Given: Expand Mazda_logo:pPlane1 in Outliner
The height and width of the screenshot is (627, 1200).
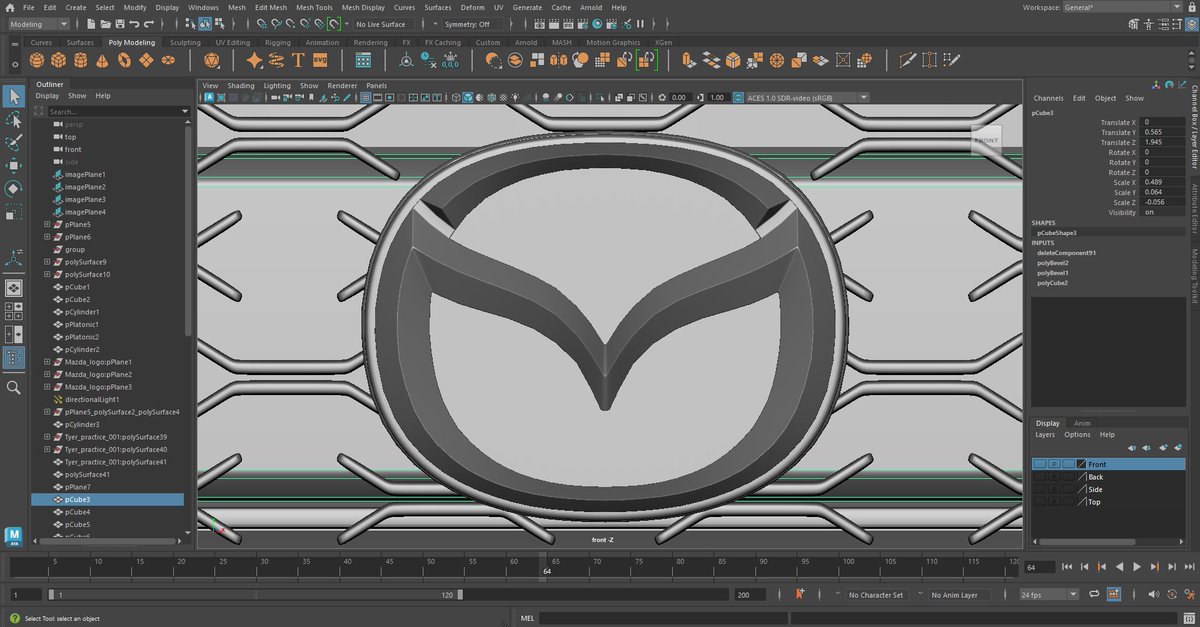Looking at the screenshot, I should coord(47,362).
